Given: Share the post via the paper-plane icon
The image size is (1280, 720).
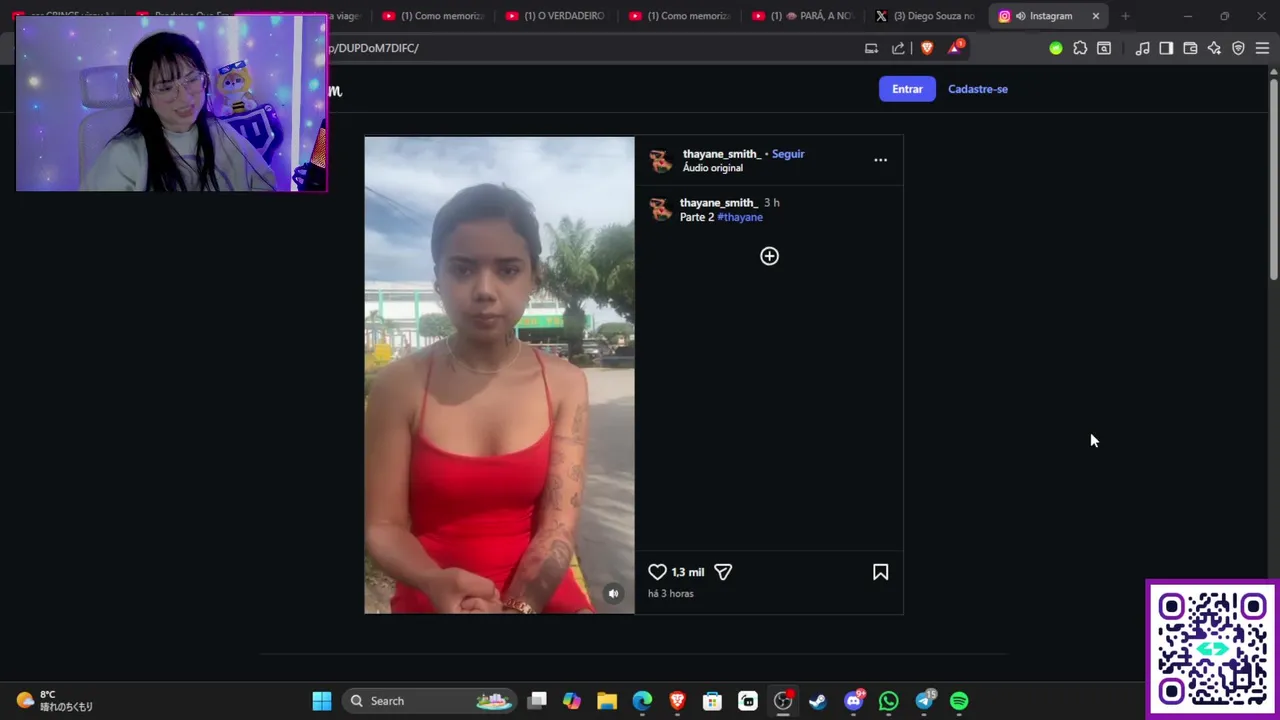Looking at the screenshot, I should 723,572.
